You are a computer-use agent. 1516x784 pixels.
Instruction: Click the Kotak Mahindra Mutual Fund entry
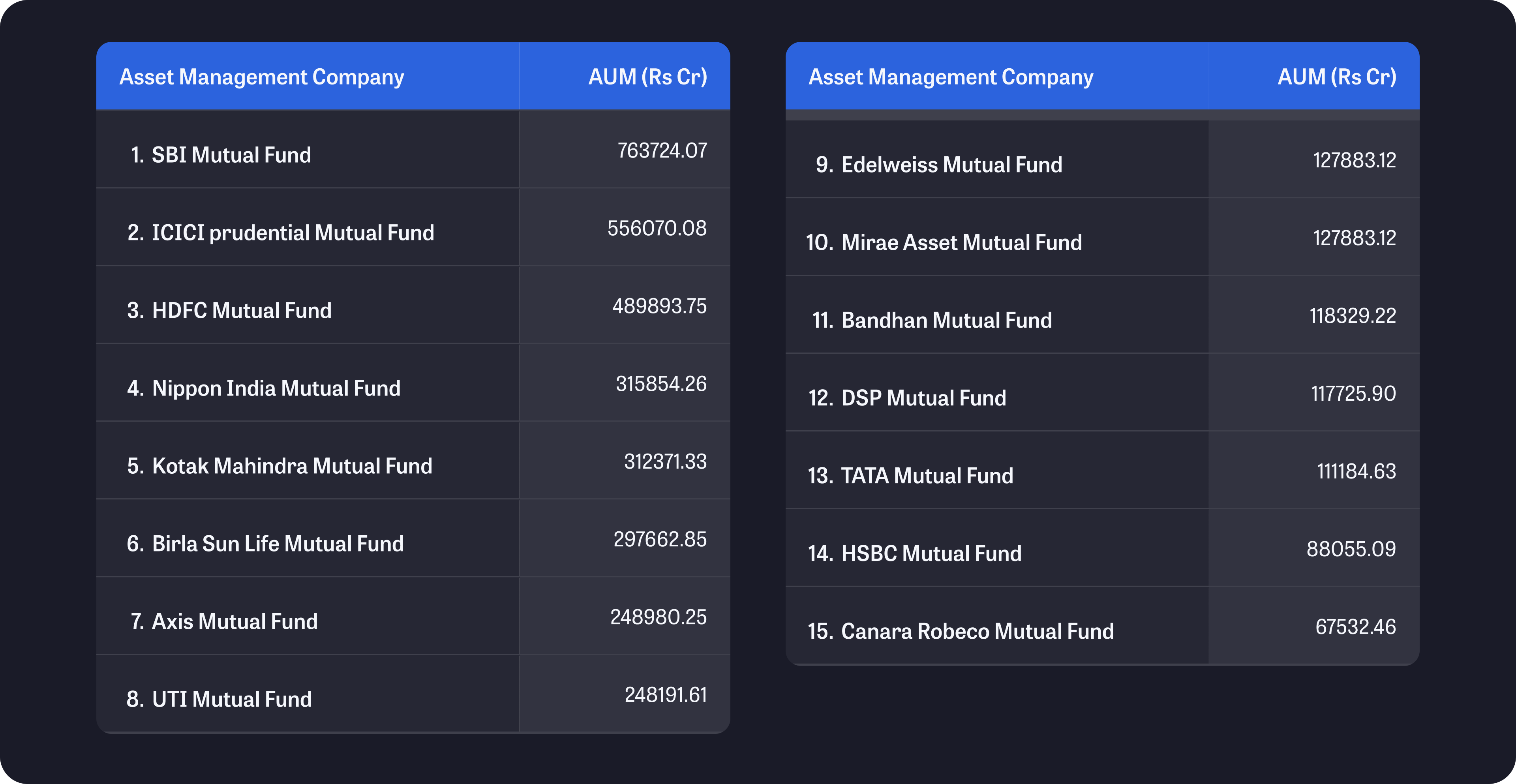point(292,465)
